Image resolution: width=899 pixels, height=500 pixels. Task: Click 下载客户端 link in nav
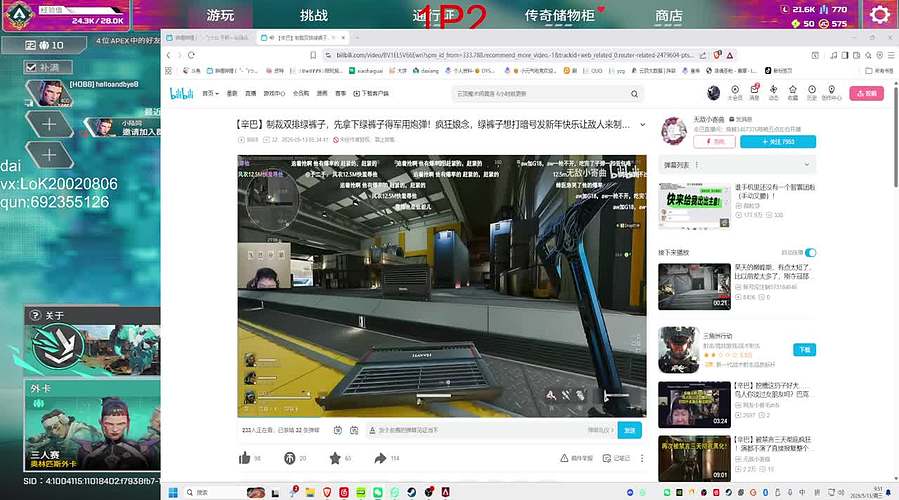coord(370,93)
